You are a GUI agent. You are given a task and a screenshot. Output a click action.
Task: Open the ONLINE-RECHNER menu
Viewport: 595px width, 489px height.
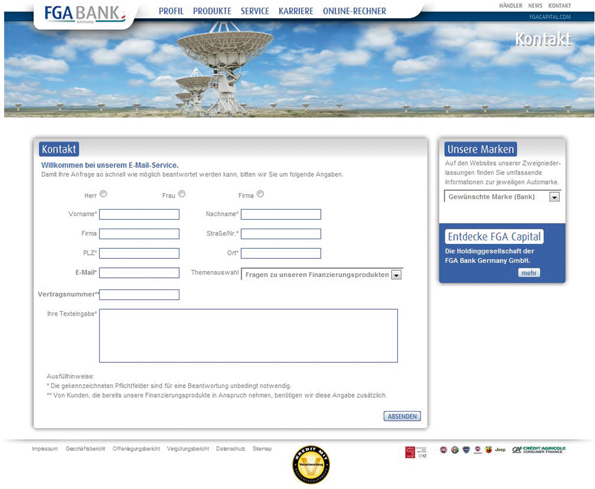click(354, 11)
